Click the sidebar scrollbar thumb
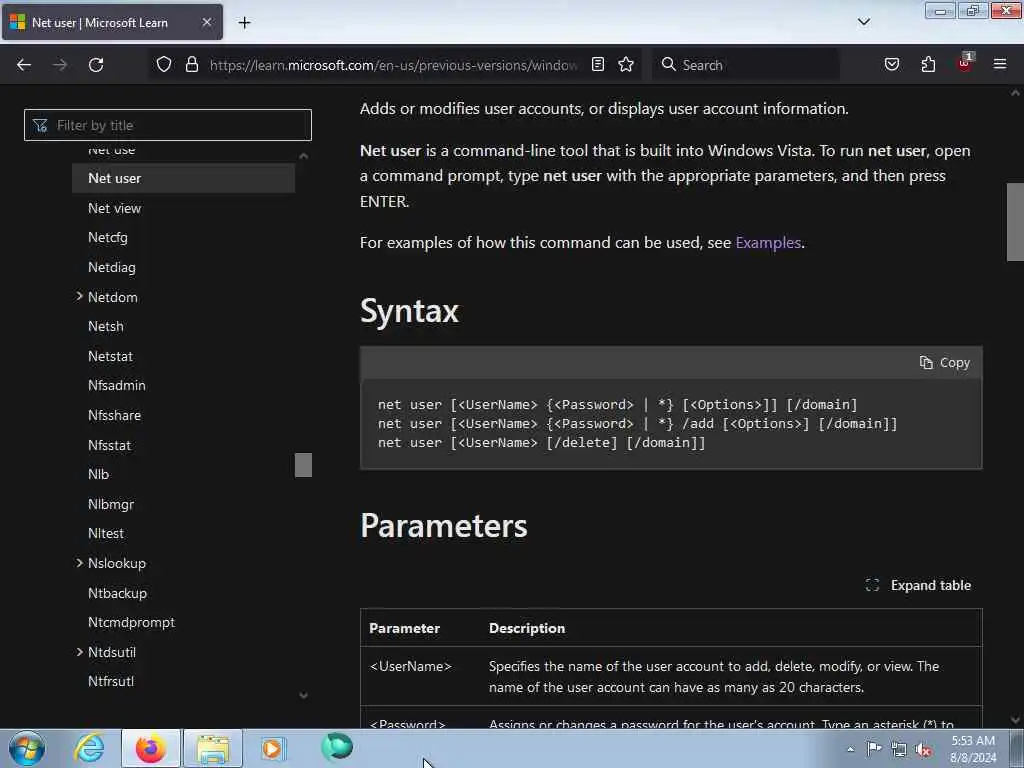 (x=304, y=465)
